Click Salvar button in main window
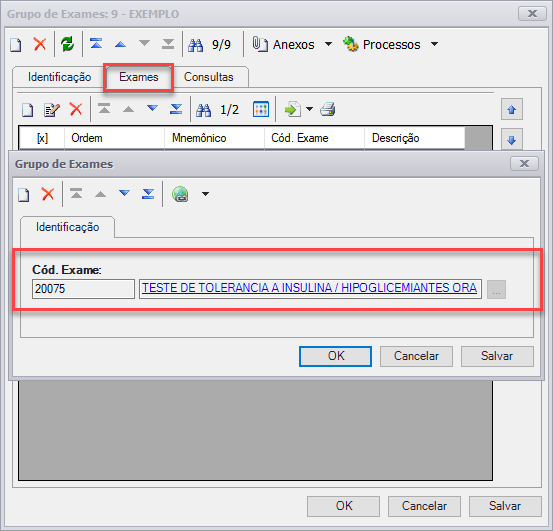 click(505, 506)
